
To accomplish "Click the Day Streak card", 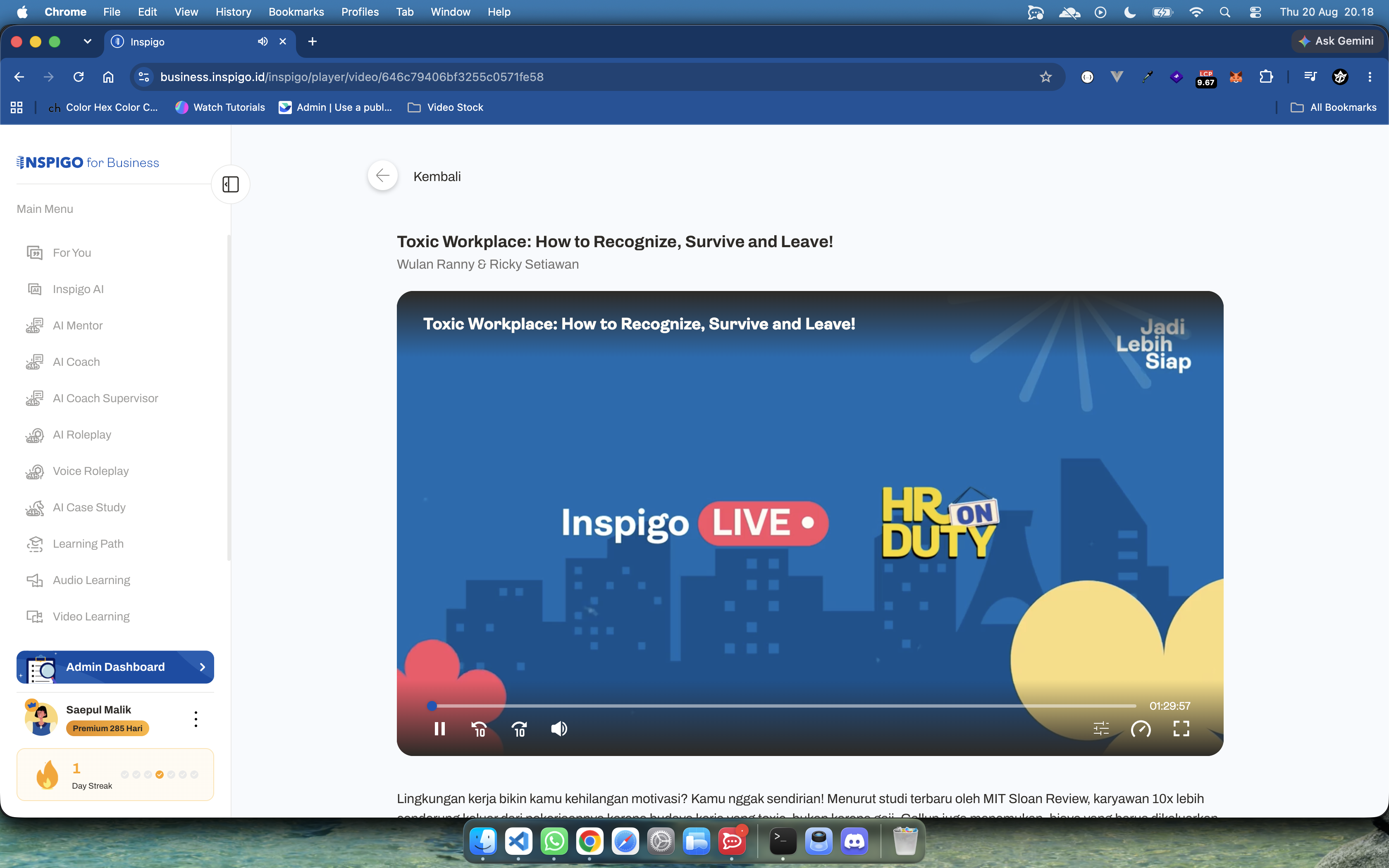I will click(x=115, y=775).
